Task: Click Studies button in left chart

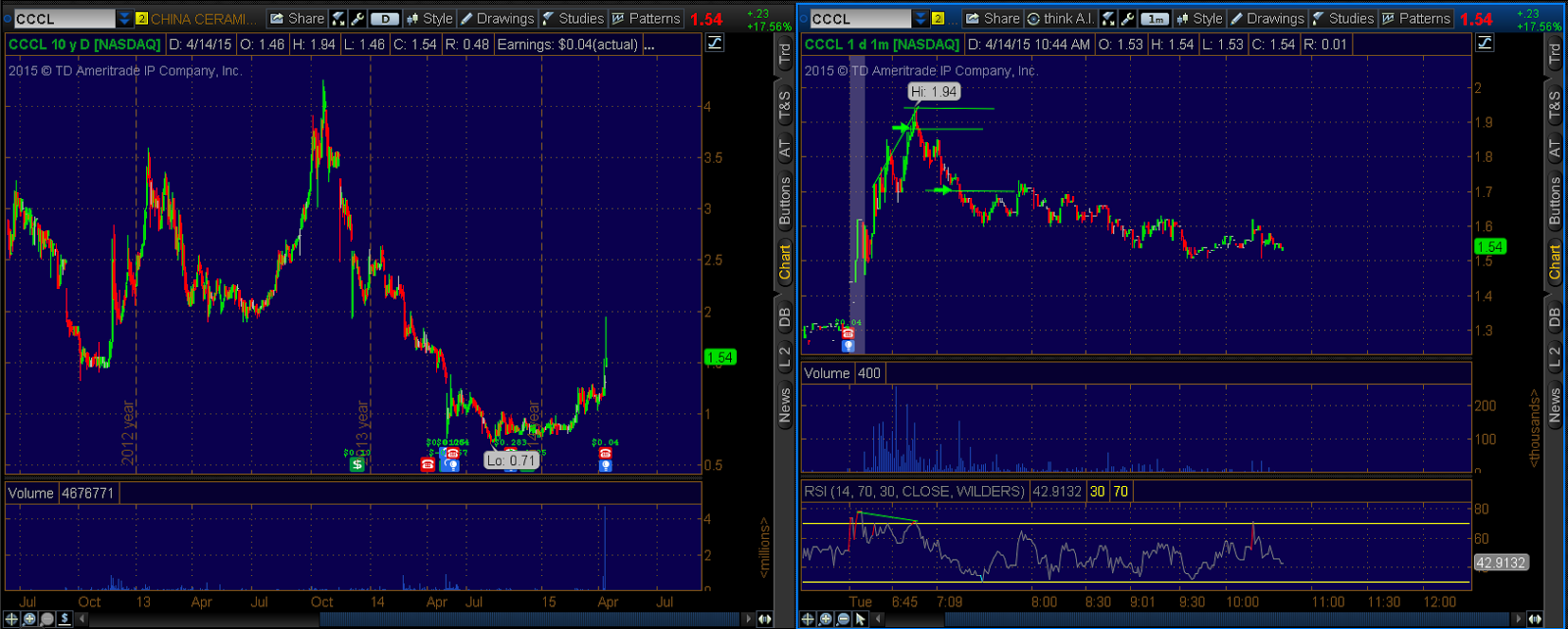Action: 572,19
